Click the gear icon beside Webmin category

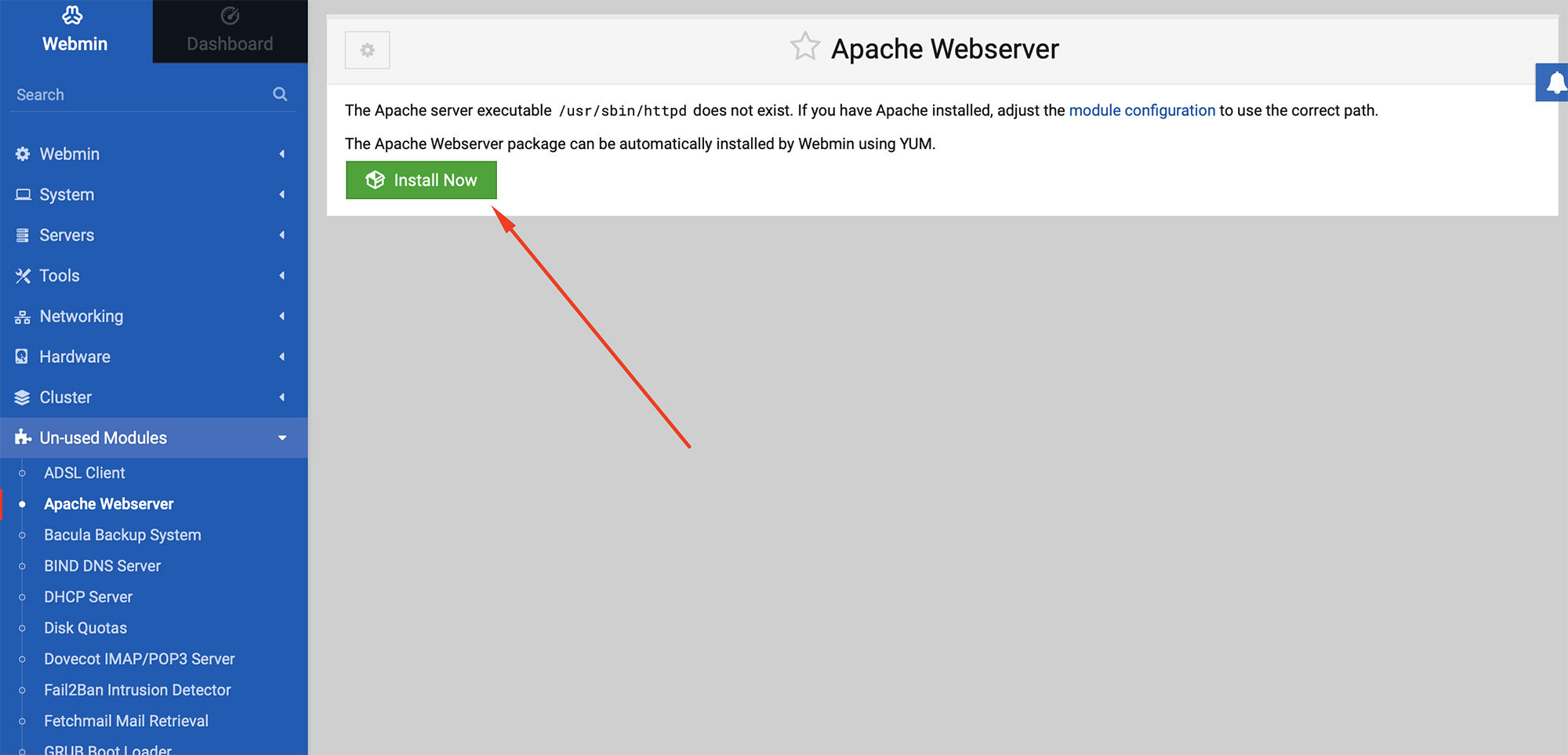23,154
